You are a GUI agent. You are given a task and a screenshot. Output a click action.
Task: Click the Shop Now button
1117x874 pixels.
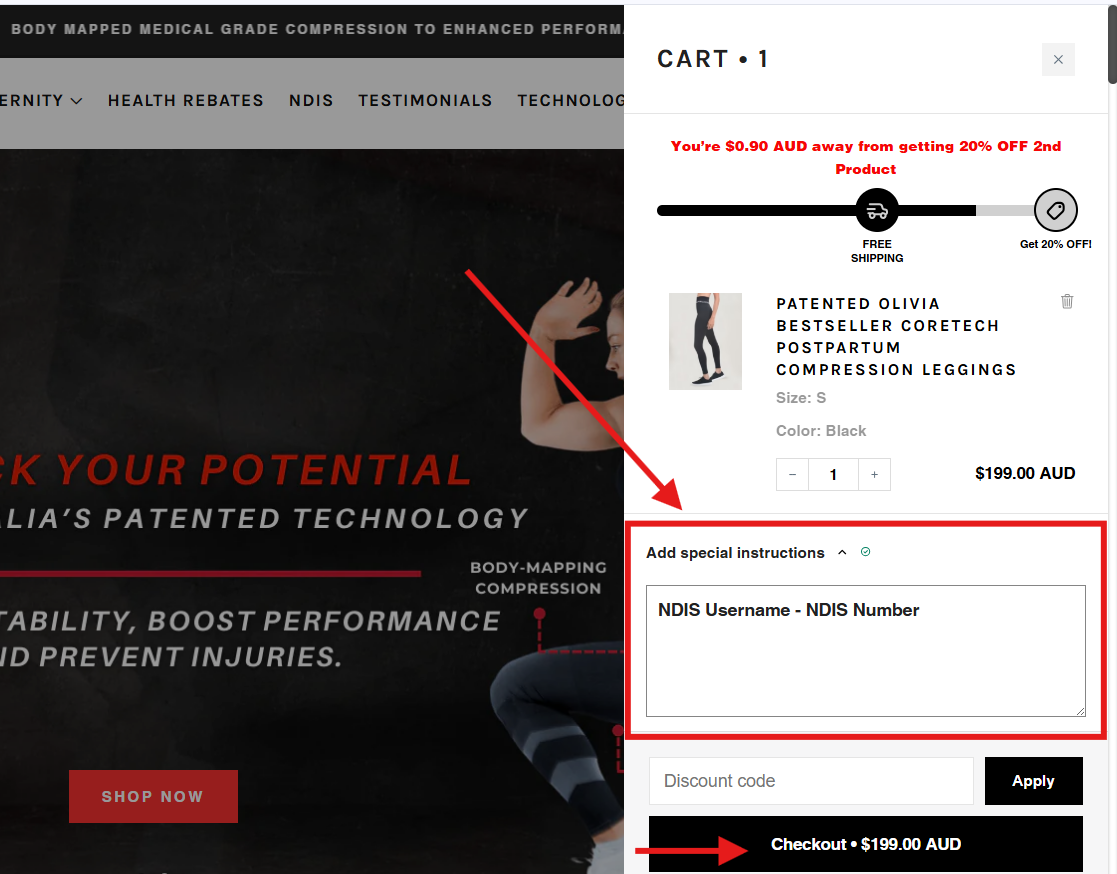click(153, 797)
